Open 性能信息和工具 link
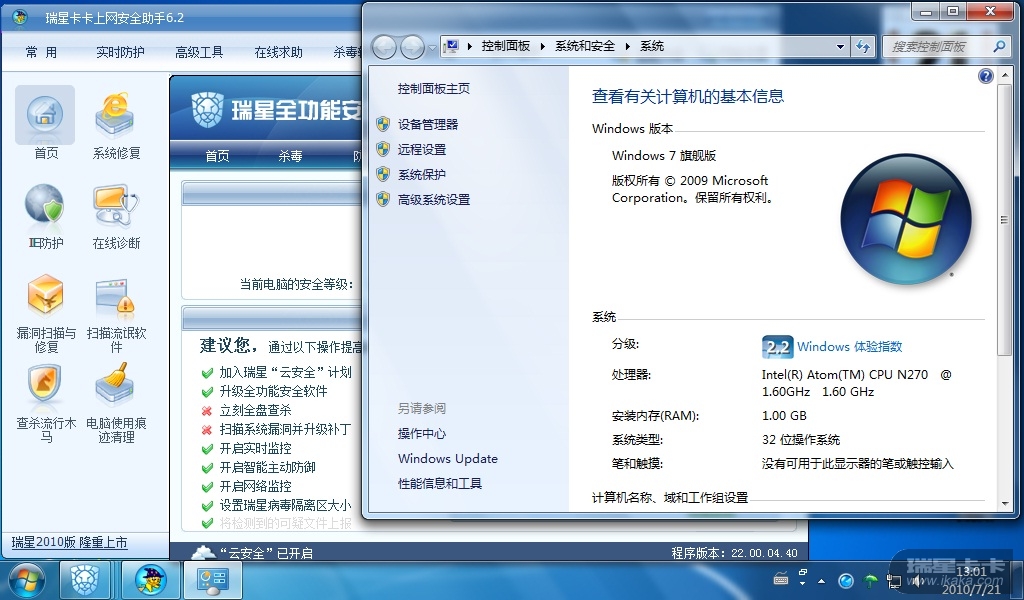The image size is (1024, 600). pos(440,483)
